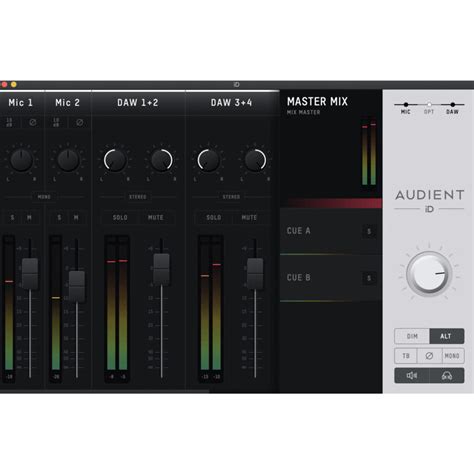Toggle MONO monitoring
The width and height of the screenshot is (474, 474).
(x=452, y=356)
